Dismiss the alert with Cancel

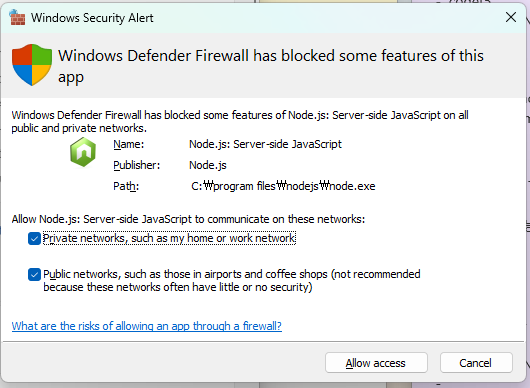[476, 363]
